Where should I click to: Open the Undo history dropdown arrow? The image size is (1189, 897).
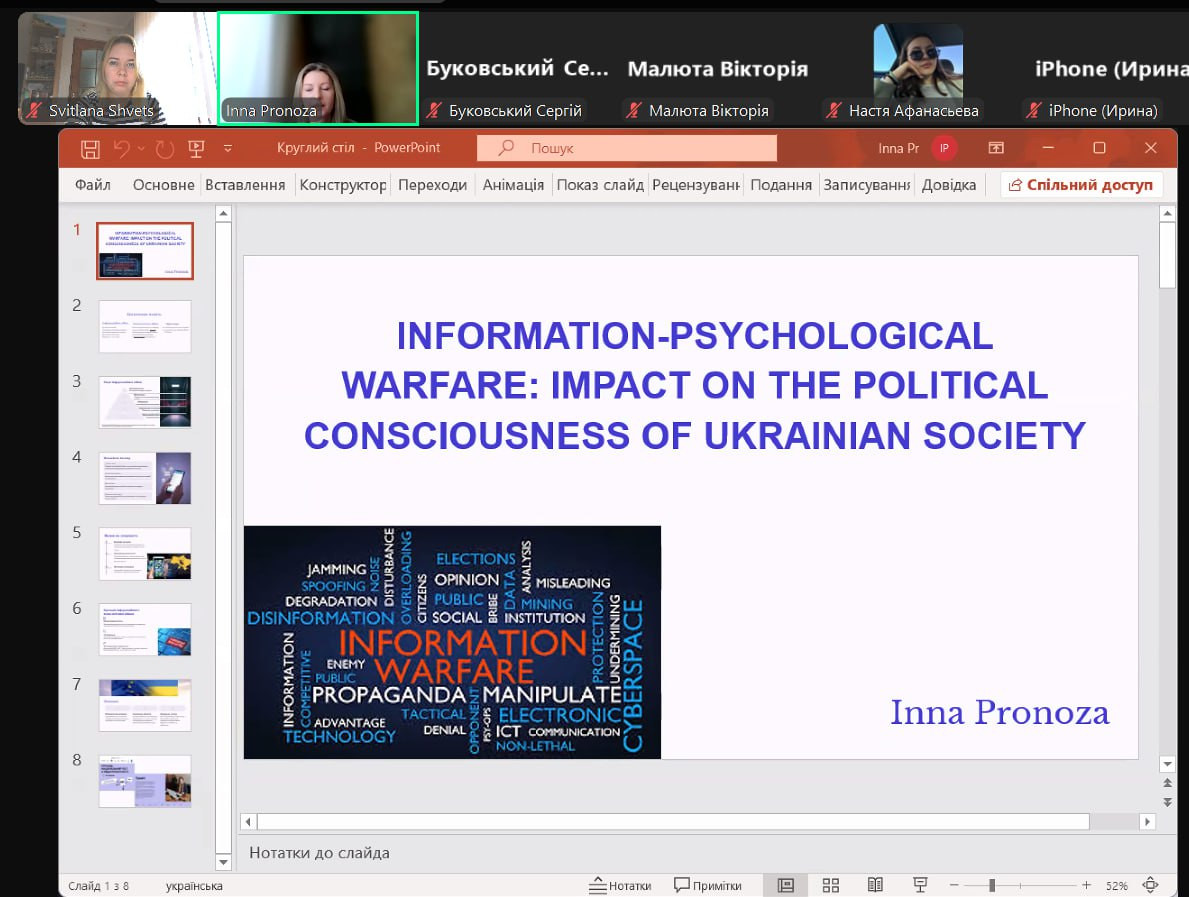coord(141,149)
